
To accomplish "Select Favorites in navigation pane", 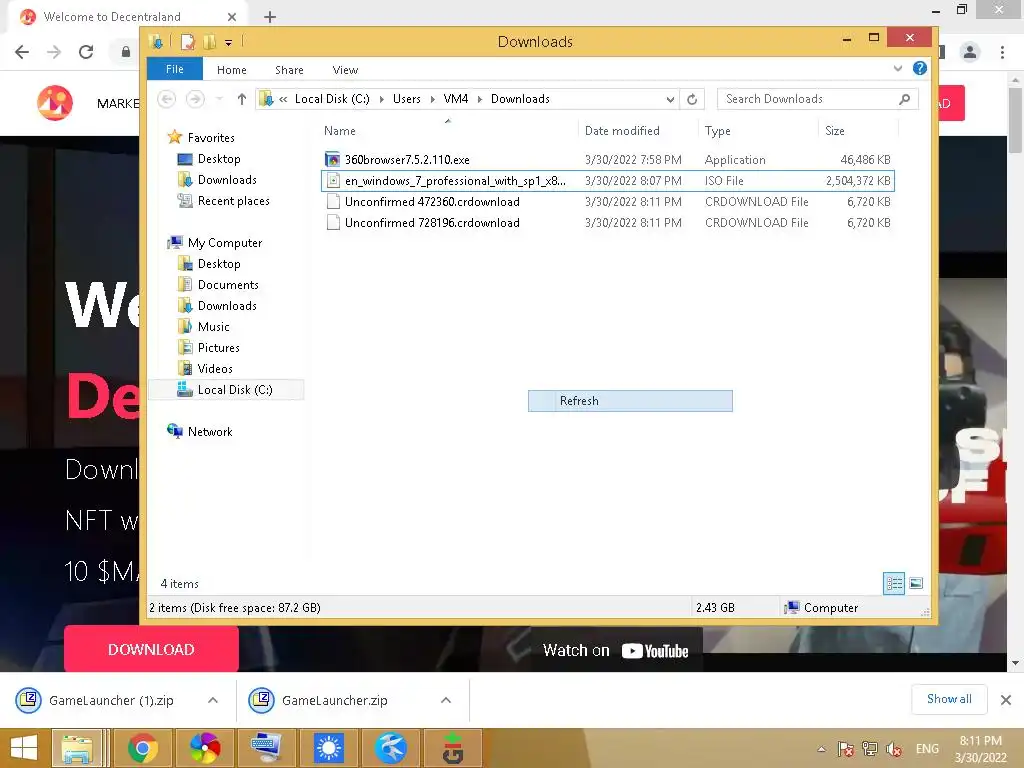I will point(210,138).
